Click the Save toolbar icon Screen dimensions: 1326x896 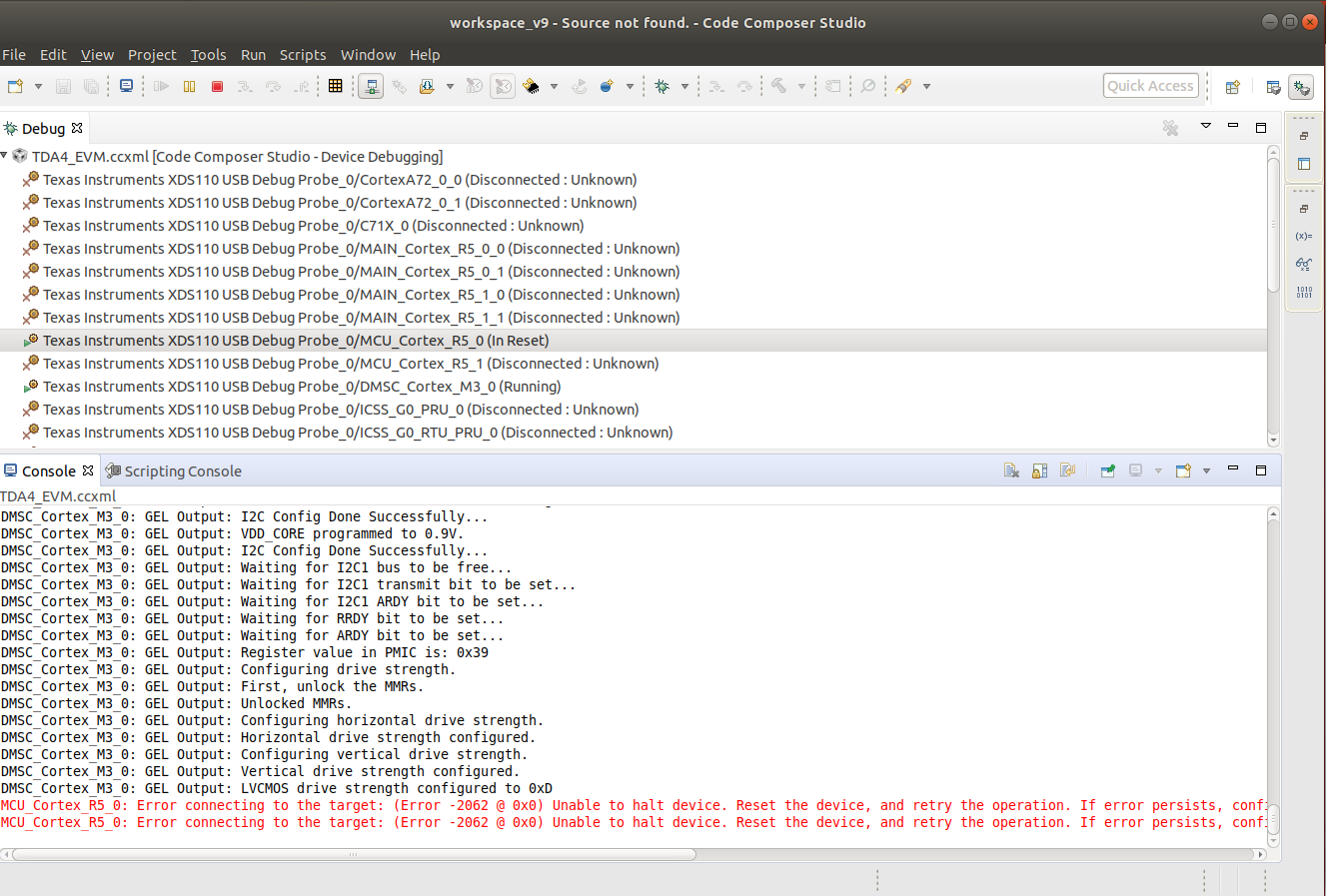63,87
